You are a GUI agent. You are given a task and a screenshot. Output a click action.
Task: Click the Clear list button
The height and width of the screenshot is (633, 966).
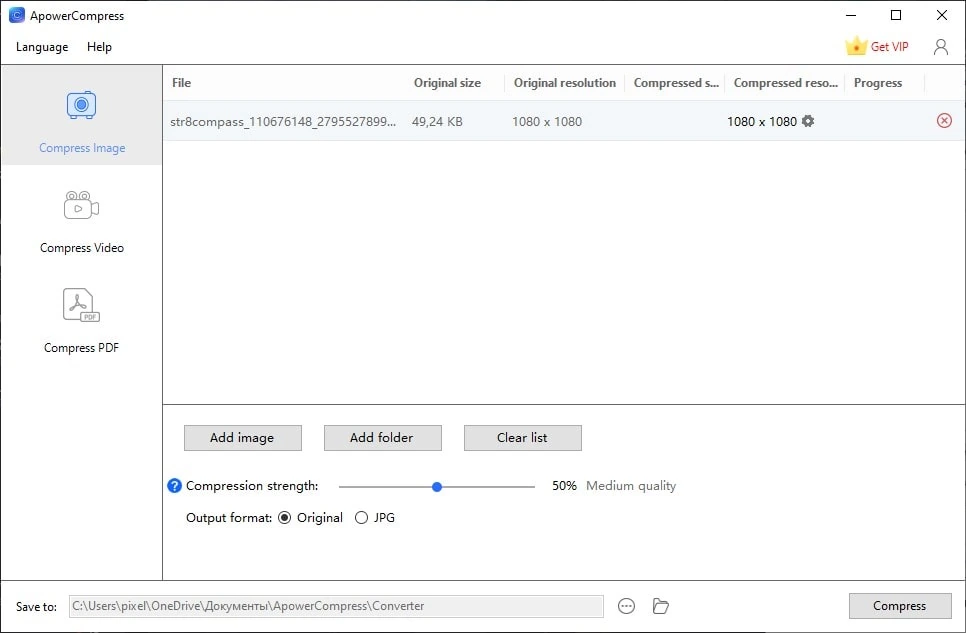coord(522,438)
